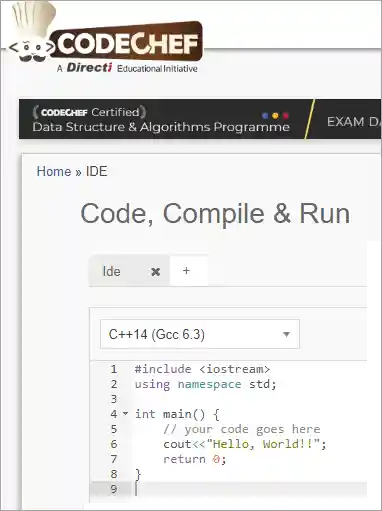382x511 pixels.
Task: Click the int main() { code line
Action: (177, 414)
